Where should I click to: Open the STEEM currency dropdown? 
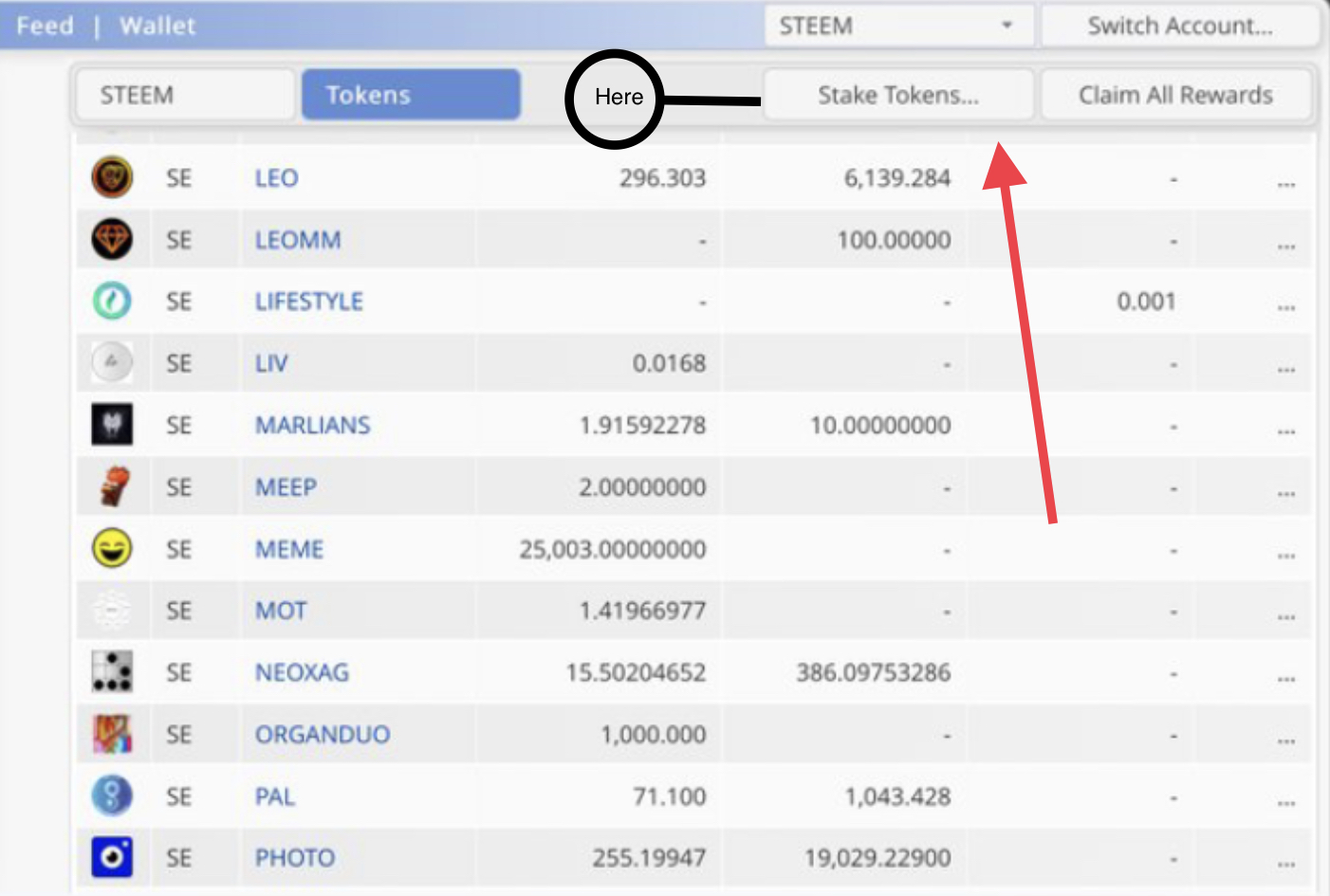click(x=898, y=26)
